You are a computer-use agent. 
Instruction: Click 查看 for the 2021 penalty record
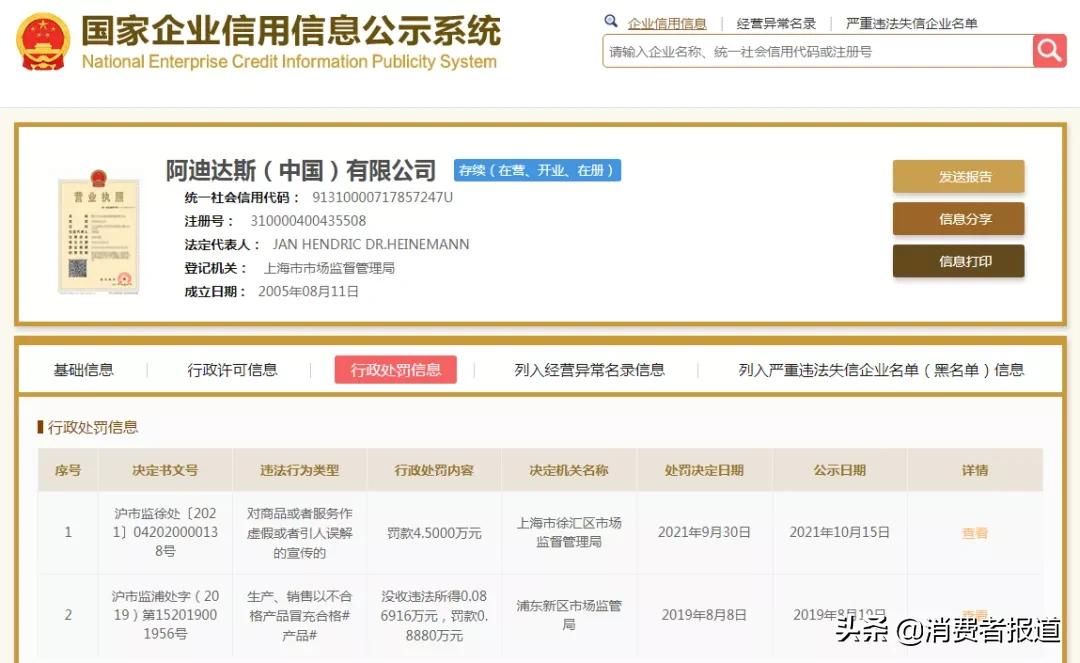(x=974, y=533)
